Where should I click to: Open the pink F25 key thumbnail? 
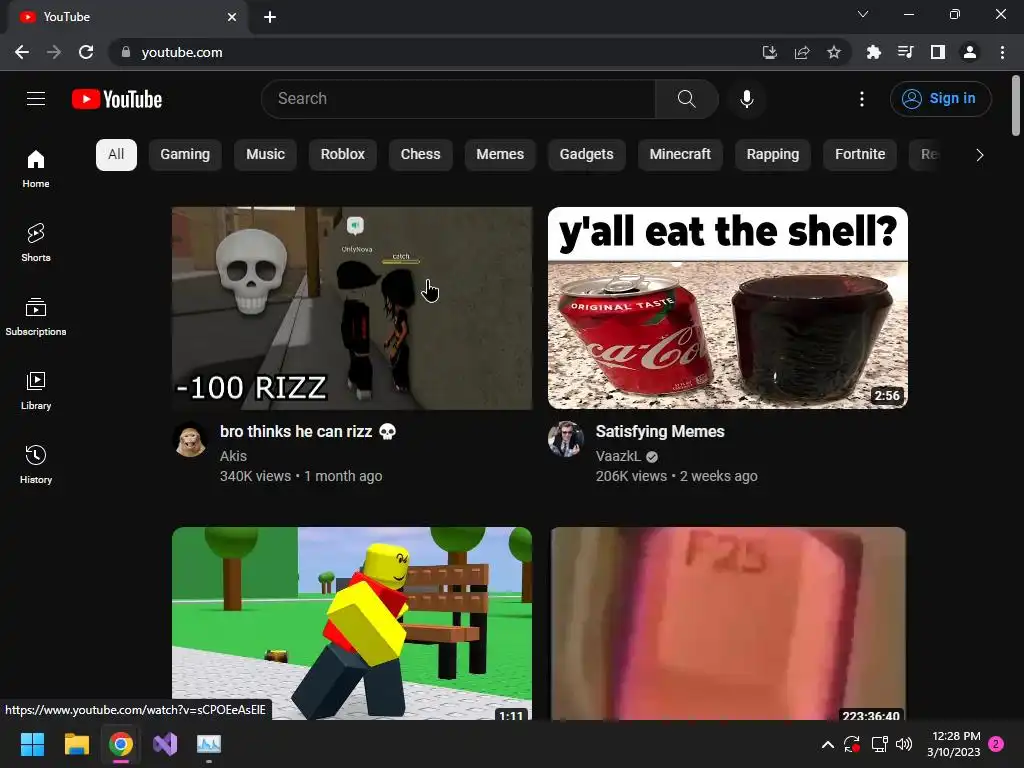tap(728, 624)
